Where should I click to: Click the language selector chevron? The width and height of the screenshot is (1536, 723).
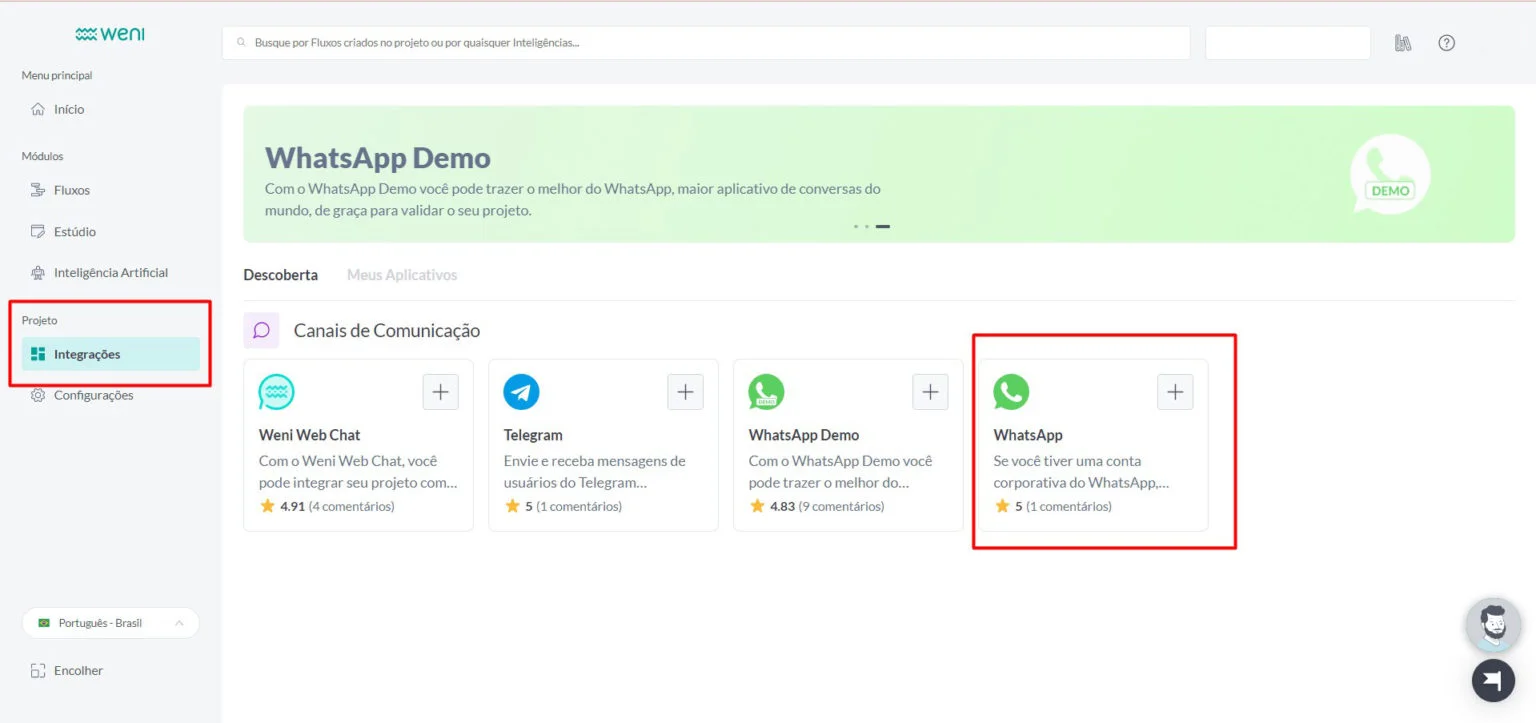[x=179, y=623]
